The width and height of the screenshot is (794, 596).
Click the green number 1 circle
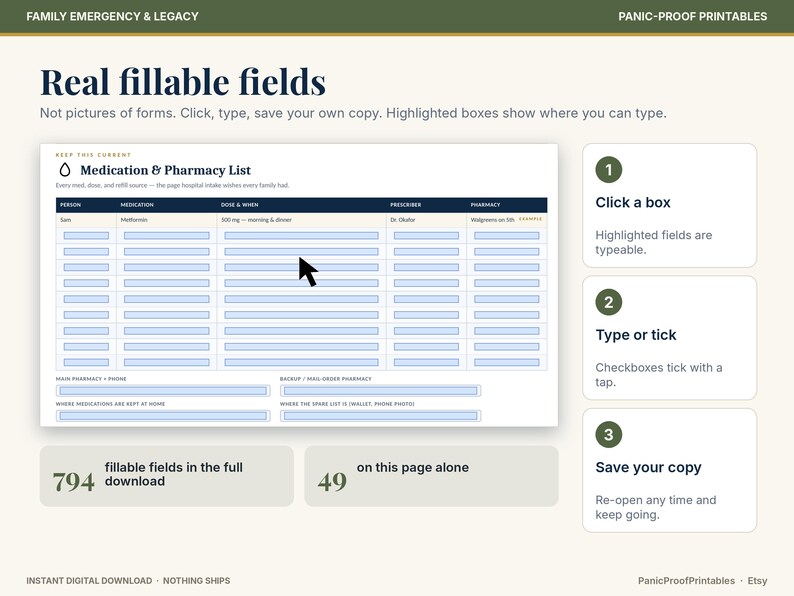pyautogui.click(x=609, y=170)
